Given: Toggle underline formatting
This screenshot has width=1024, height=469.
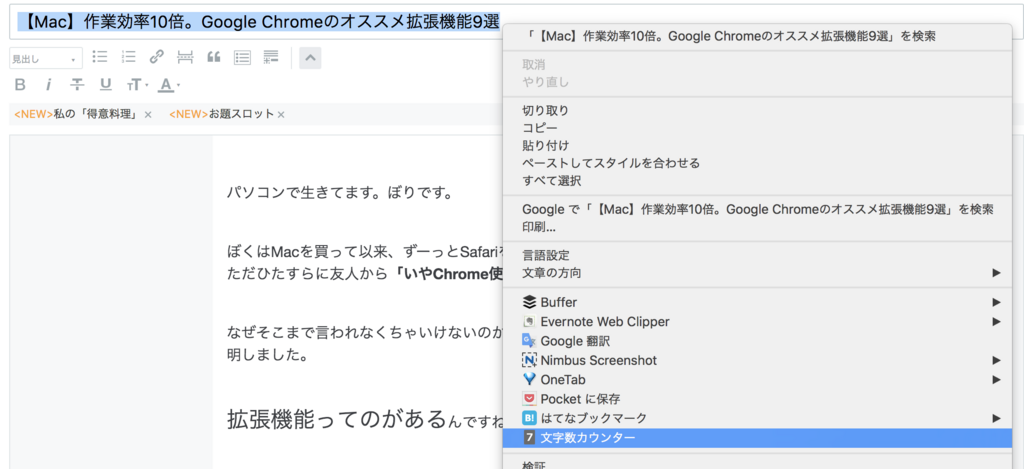Looking at the screenshot, I should click(106, 85).
